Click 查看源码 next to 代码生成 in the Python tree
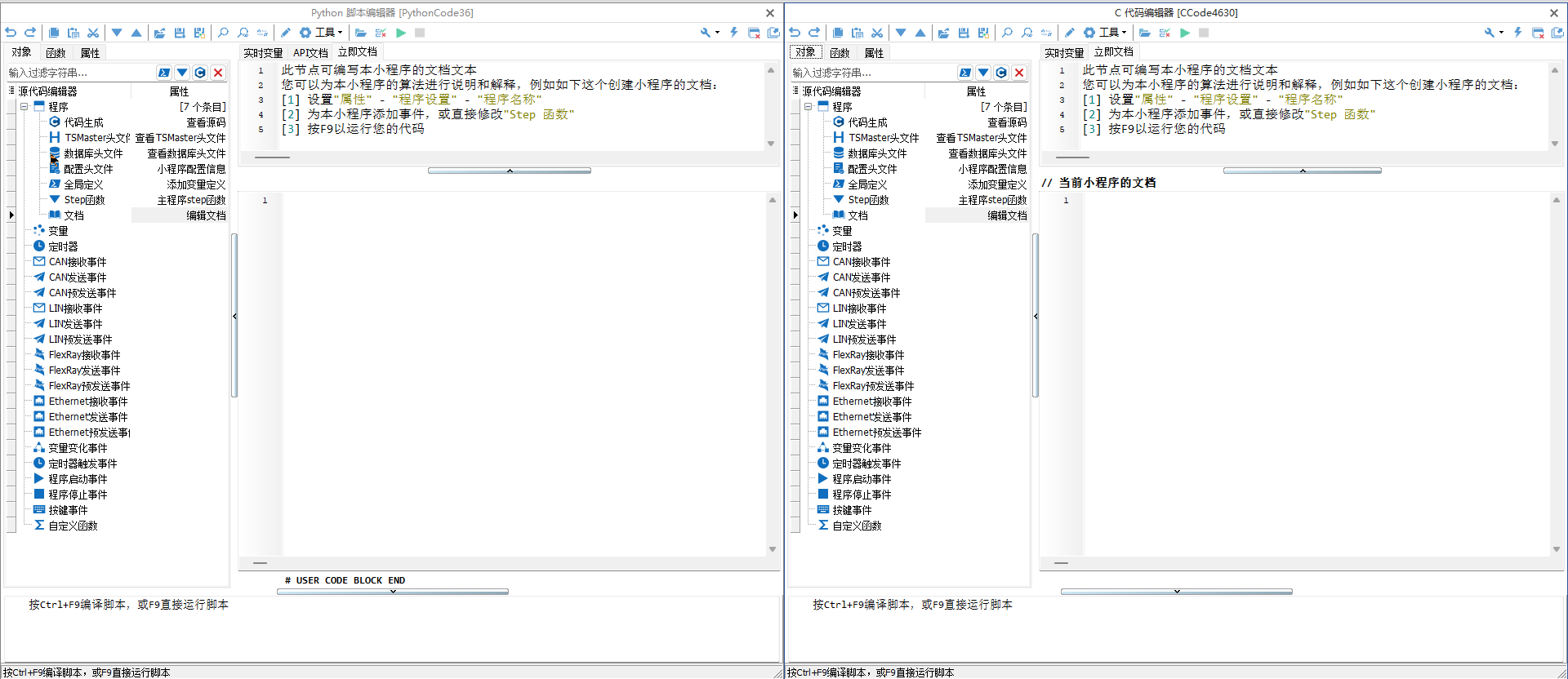 pyautogui.click(x=206, y=122)
